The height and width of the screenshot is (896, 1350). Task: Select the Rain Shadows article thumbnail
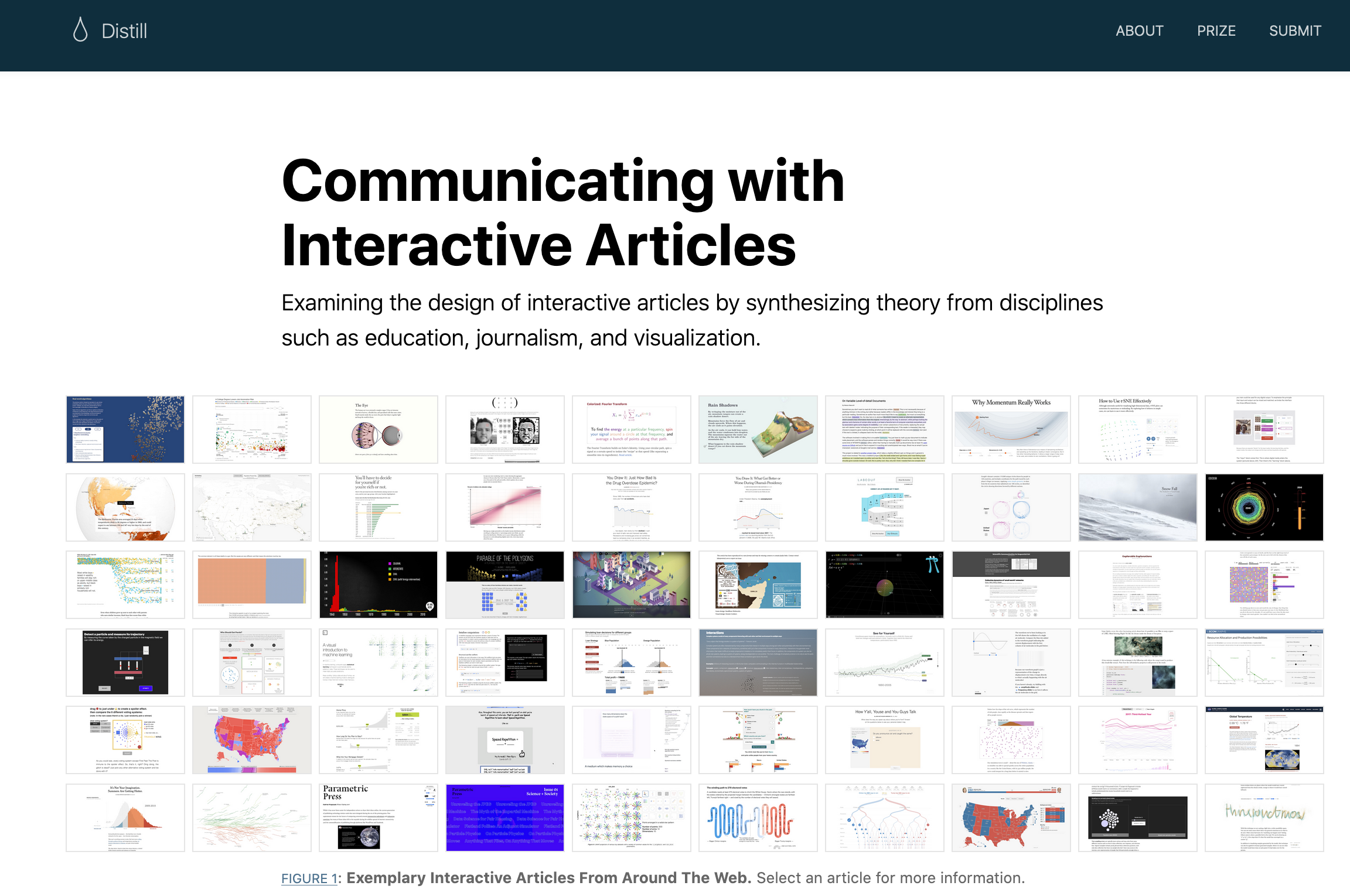coord(758,429)
